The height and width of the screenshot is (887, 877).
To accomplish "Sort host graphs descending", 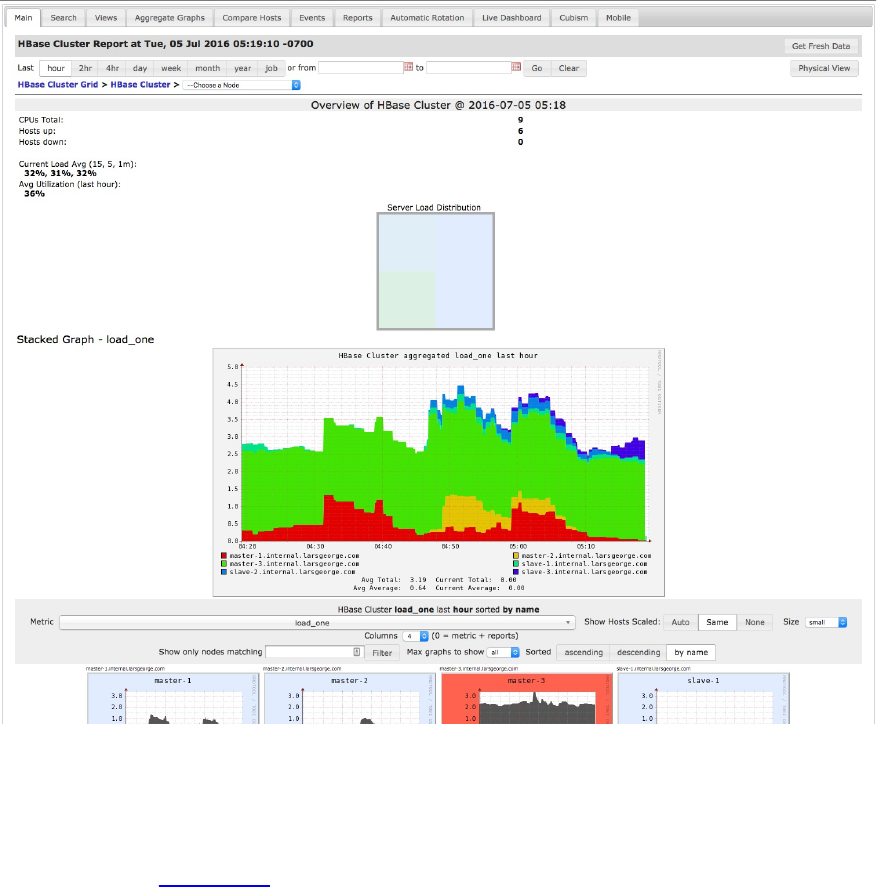I will pyautogui.click(x=638, y=652).
